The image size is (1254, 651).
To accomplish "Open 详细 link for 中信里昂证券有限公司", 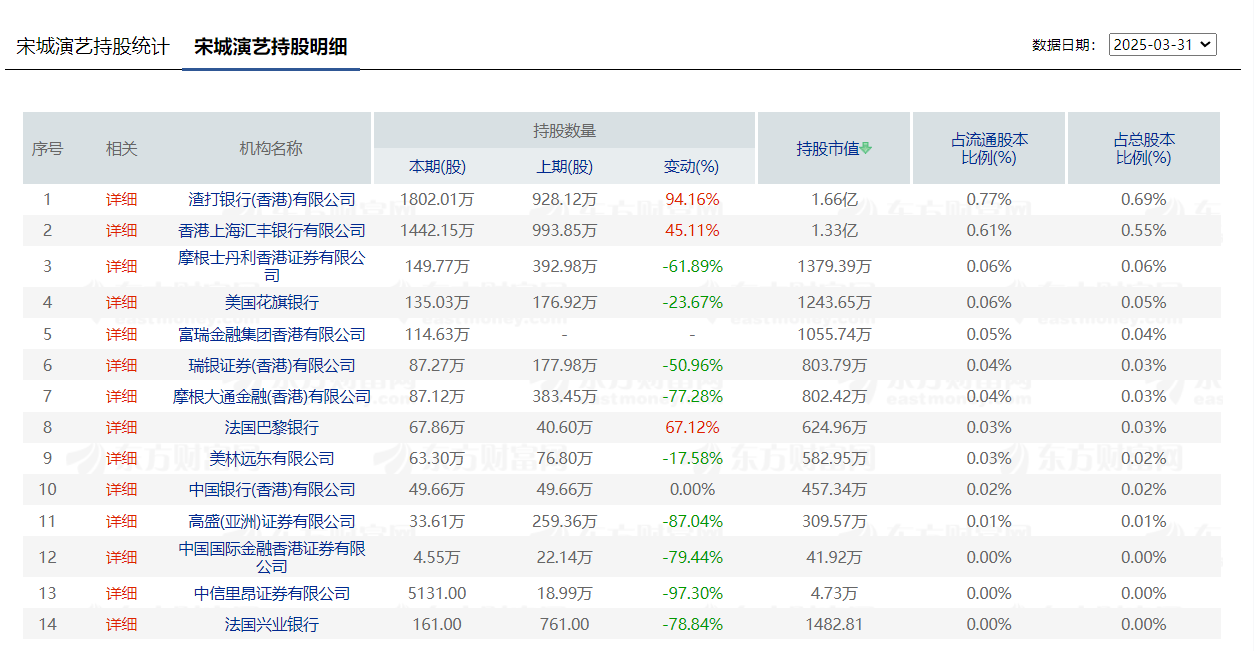I will click(122, 593).
